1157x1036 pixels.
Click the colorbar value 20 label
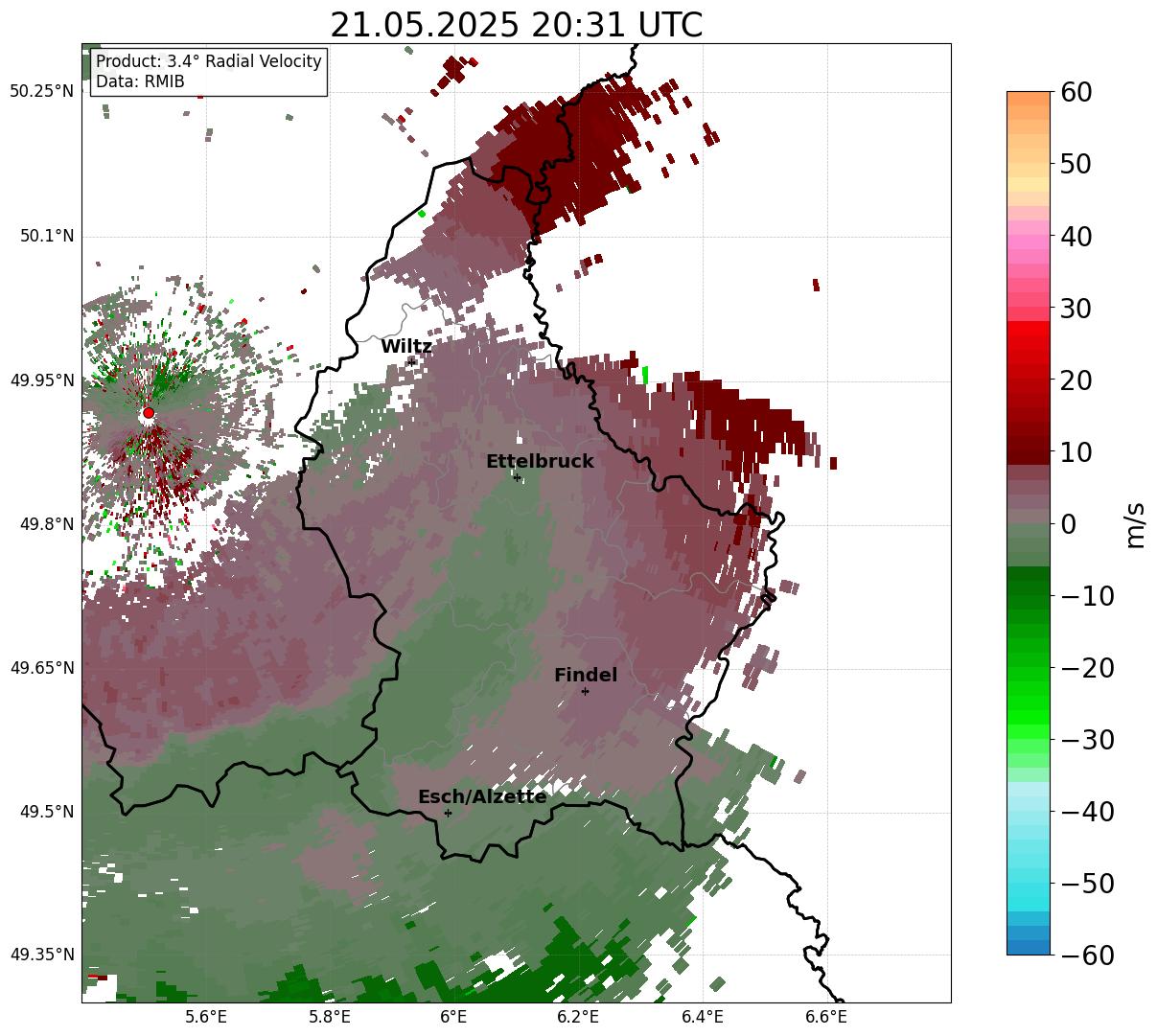pos(1076,380)
